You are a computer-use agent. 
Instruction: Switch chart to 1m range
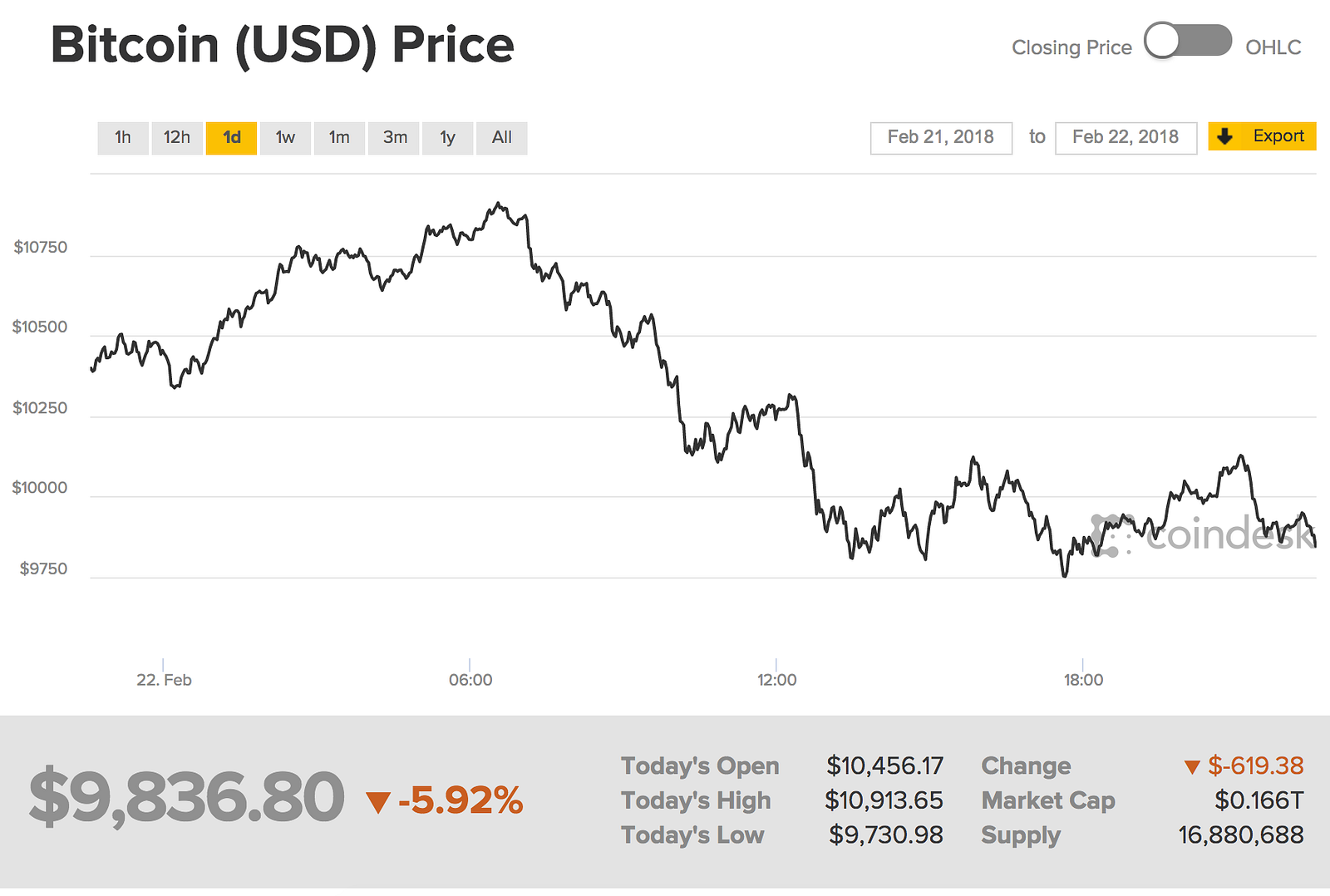click(x=339, y=138)
